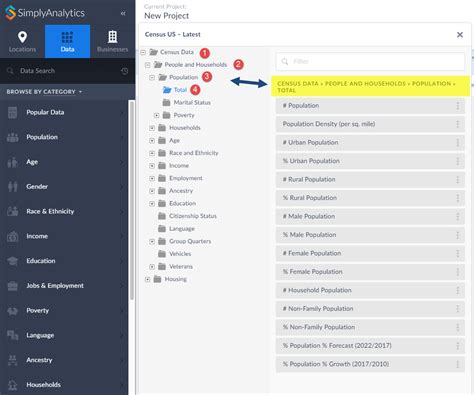Expand the Race and Ethnicity folder
The image size is (474, 395).
(152, 153)
